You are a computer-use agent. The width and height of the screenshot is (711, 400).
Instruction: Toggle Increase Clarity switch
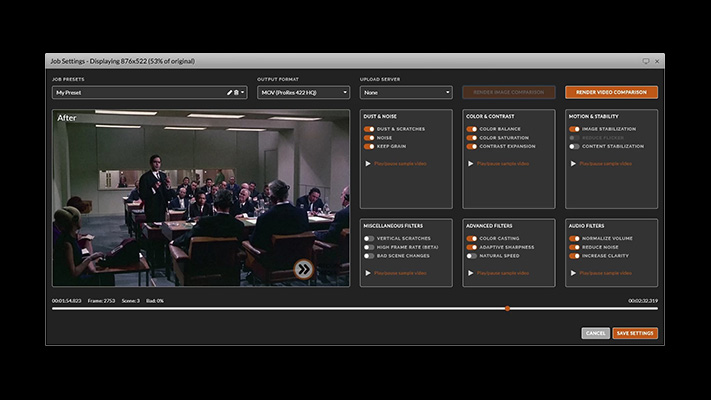click(x=575, y=256)
